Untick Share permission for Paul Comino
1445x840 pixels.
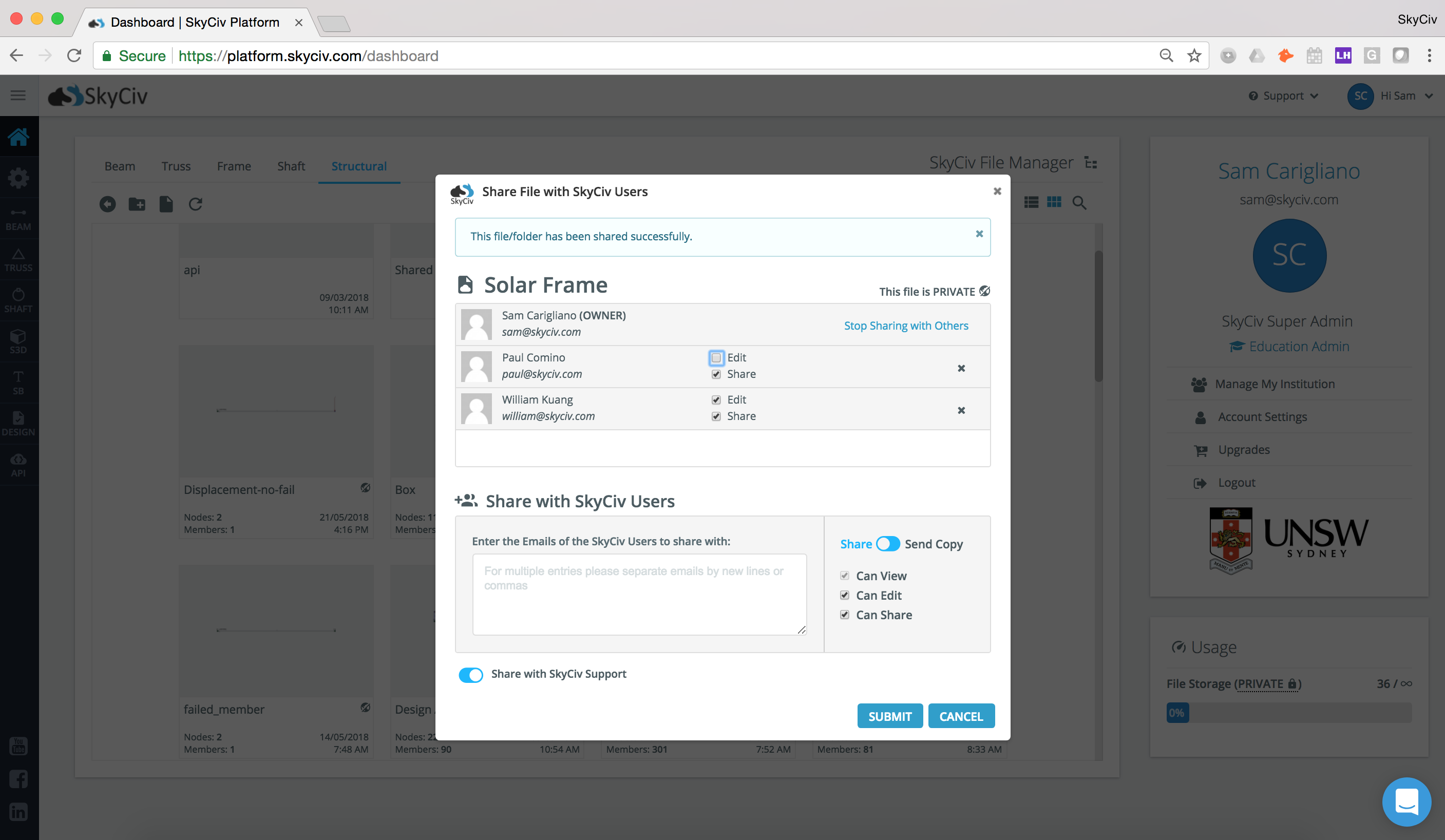point(716,374)
